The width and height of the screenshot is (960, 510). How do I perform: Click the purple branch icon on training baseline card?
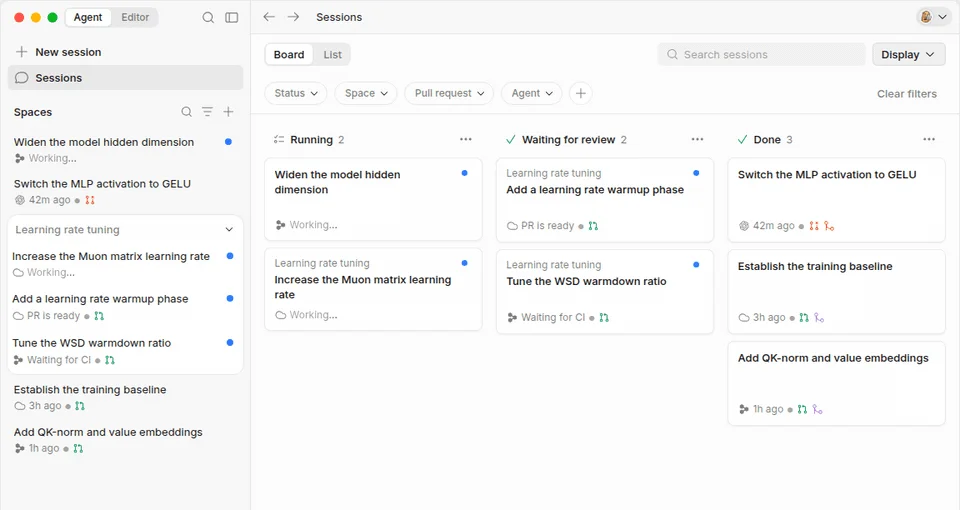pyautogui.click(x=819, y=317)
